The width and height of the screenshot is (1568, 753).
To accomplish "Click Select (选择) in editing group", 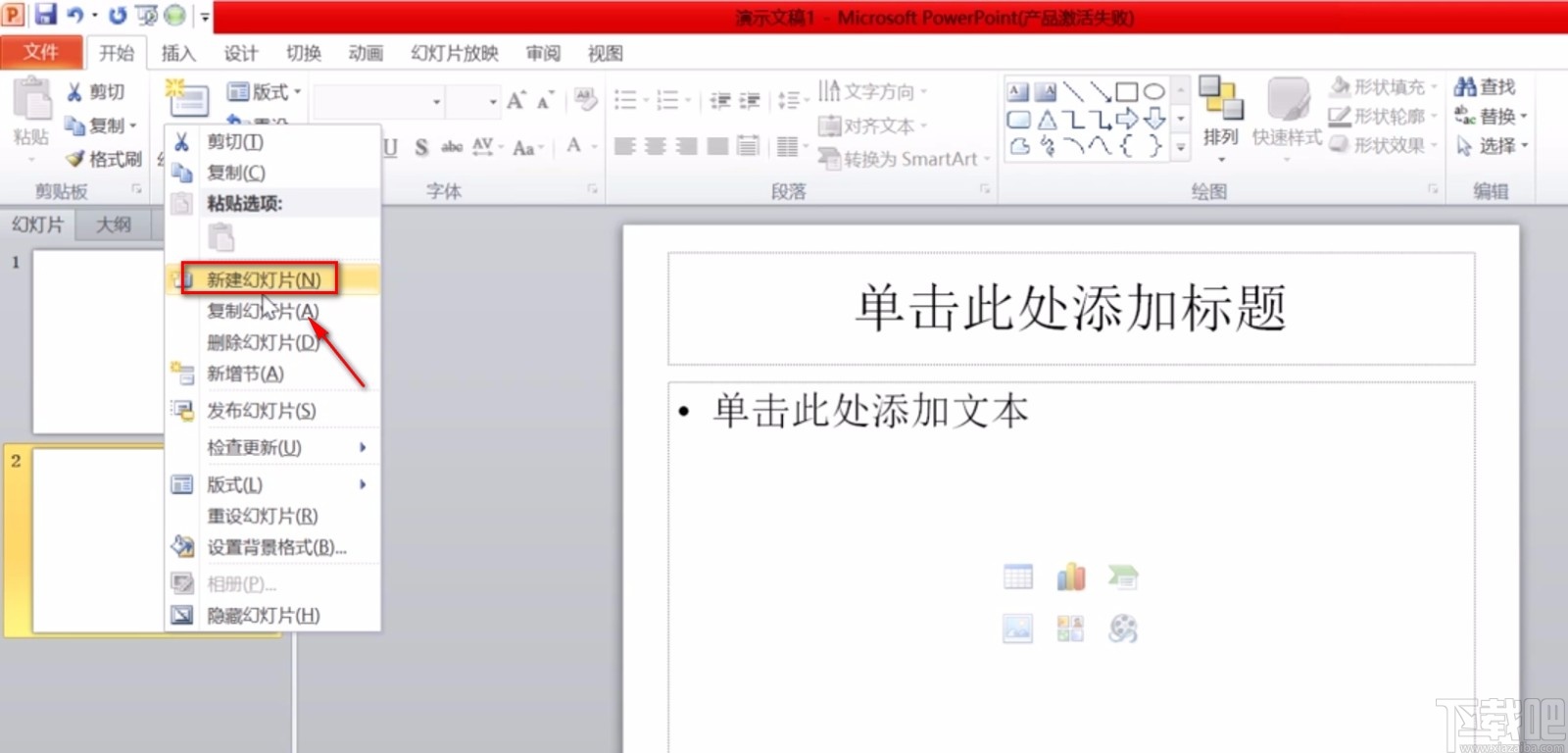I will click(1491, 145).
